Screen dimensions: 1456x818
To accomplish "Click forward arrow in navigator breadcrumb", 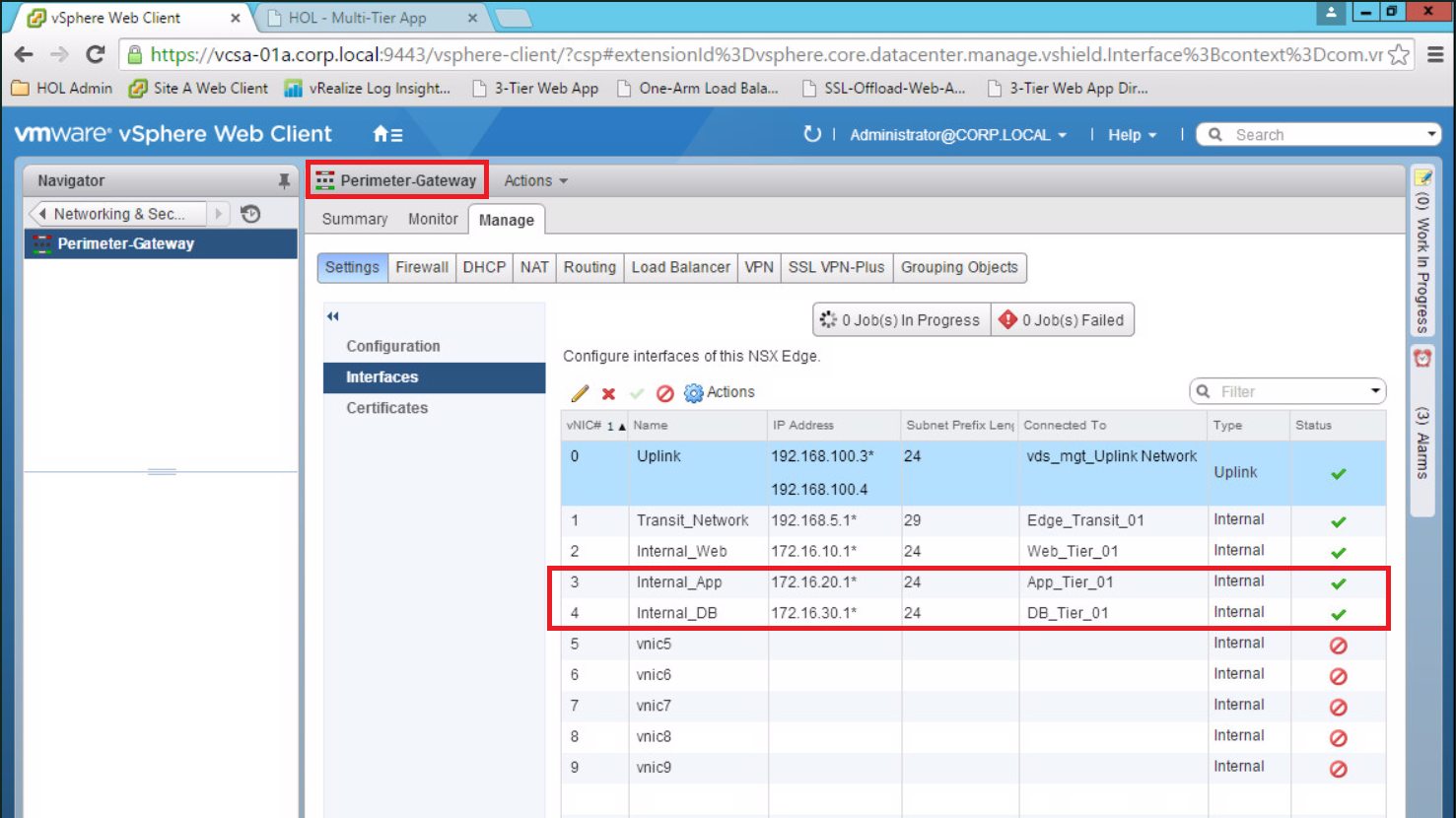I will pos(218,214).
